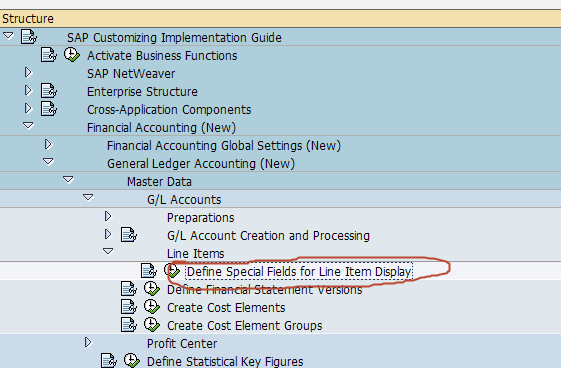Image resolution: width=561 pixels, height=368 pixels.
Task: Execute Create Cost Elements activity icon
Action: 152,306
